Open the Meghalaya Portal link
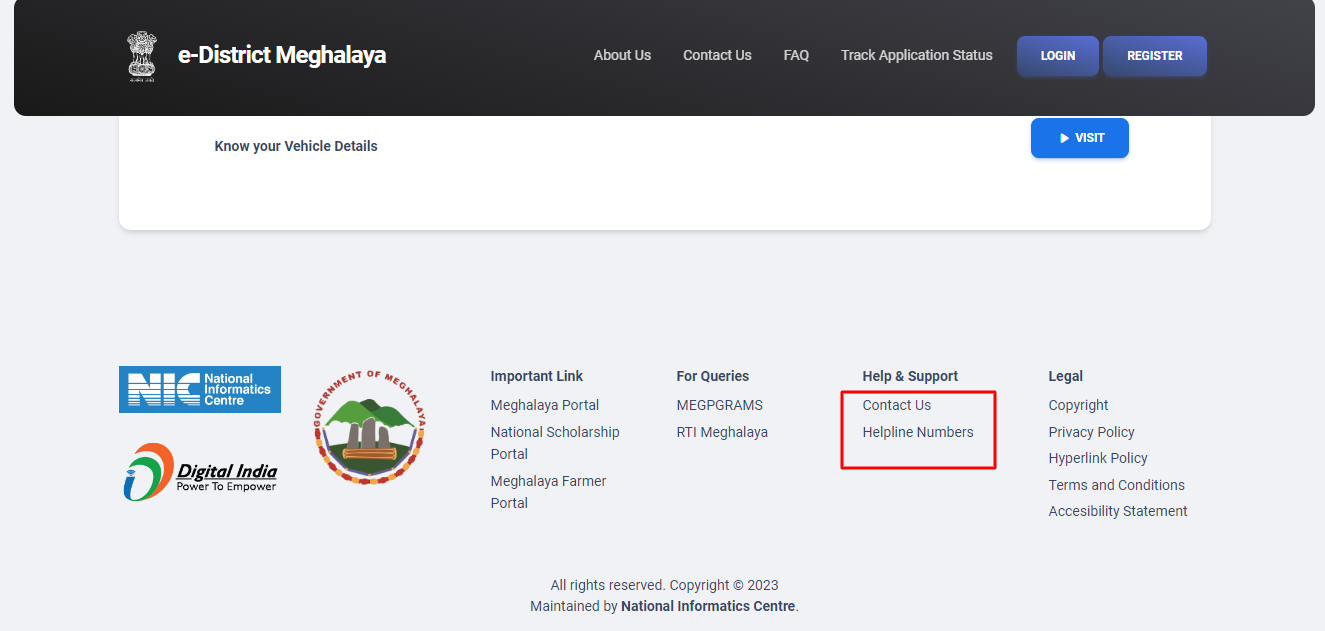1325x631 pixels. (544, 405)
